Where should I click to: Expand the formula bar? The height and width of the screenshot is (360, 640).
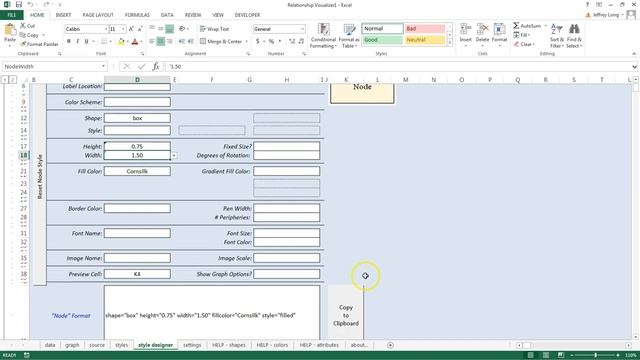[634, 67]
